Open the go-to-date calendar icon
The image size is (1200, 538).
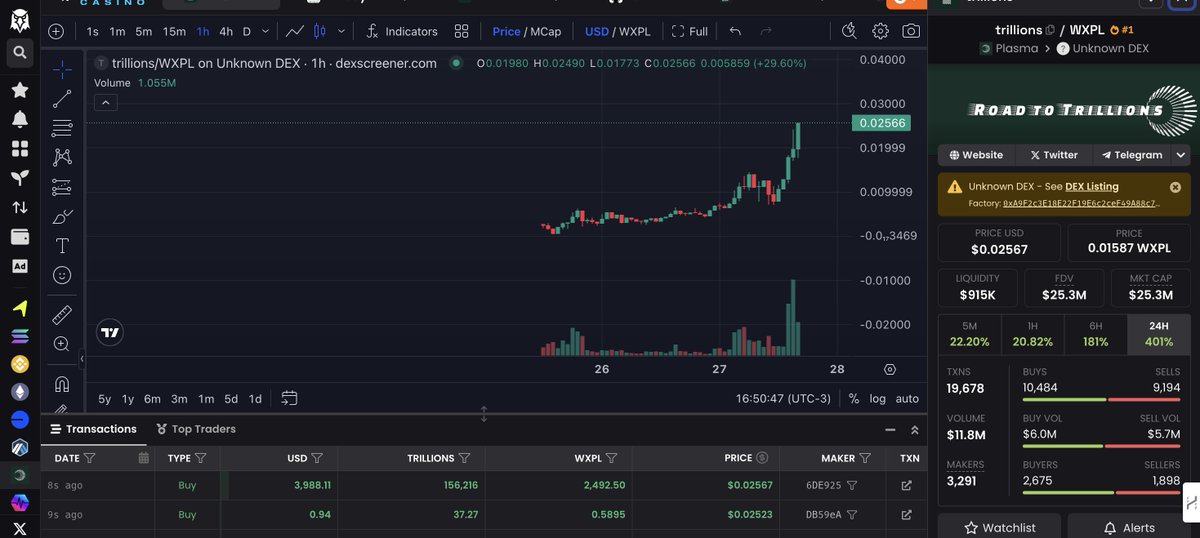(289, 398)
